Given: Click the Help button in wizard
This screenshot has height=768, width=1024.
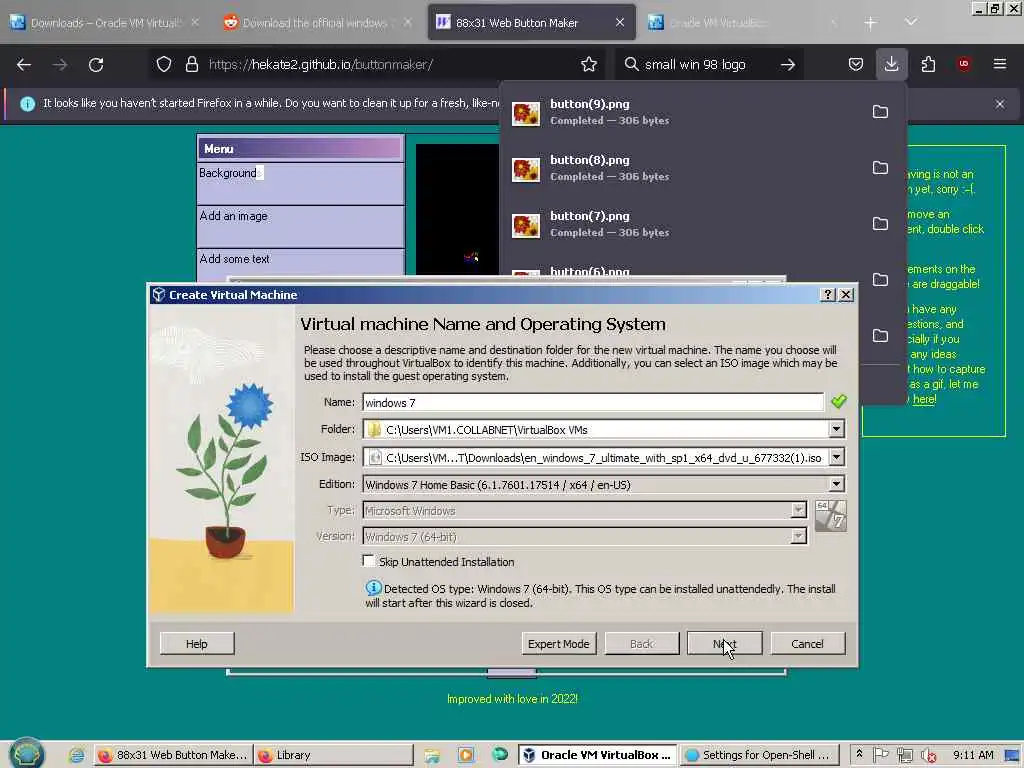Looking at the screenshot, I should coord(197,643).
